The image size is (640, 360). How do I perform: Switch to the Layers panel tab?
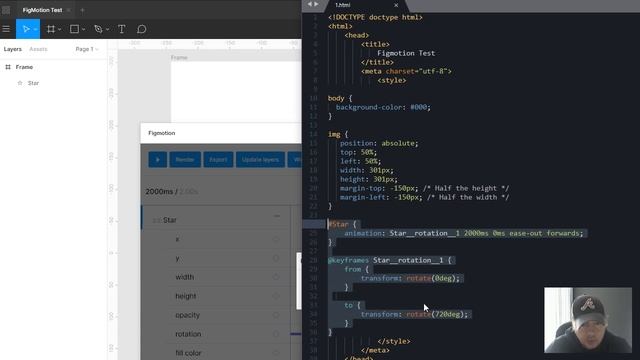point(13,49)
